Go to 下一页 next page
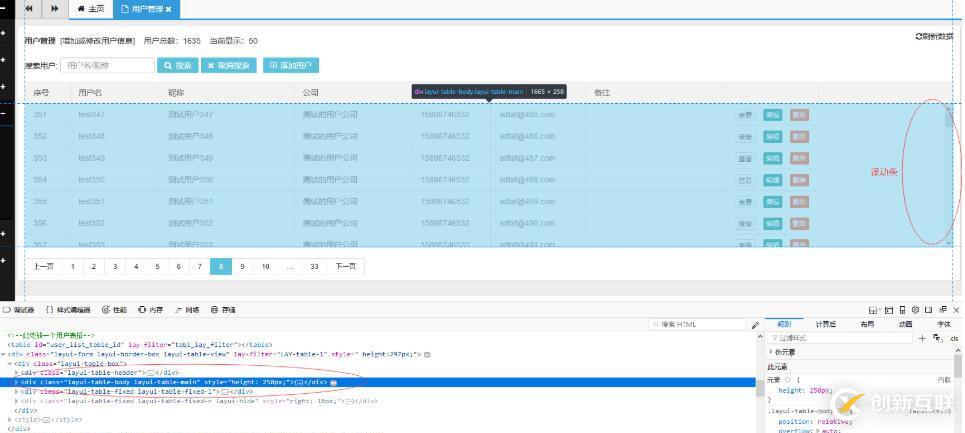This screenshot has width=965, height=433. pyautogui.click(x=345, y=266)
